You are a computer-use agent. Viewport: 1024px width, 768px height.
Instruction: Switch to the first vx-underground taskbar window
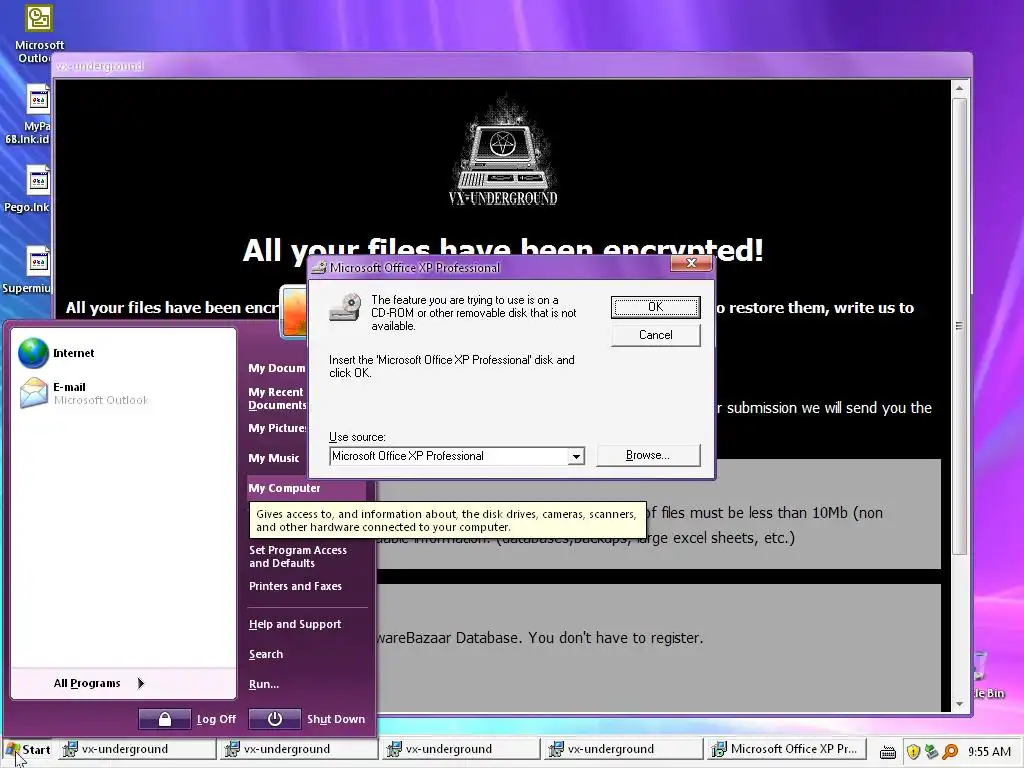[x=137, y=749]
